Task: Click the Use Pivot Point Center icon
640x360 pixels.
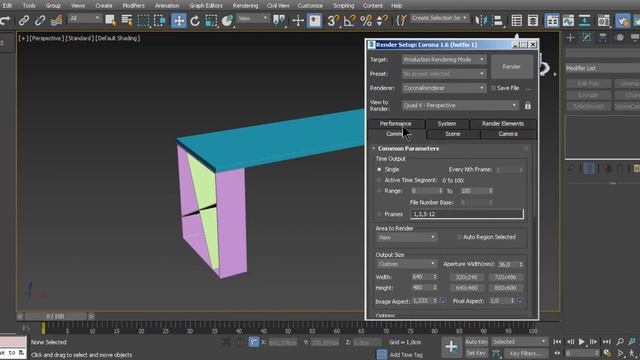Action: coord(279,20)
